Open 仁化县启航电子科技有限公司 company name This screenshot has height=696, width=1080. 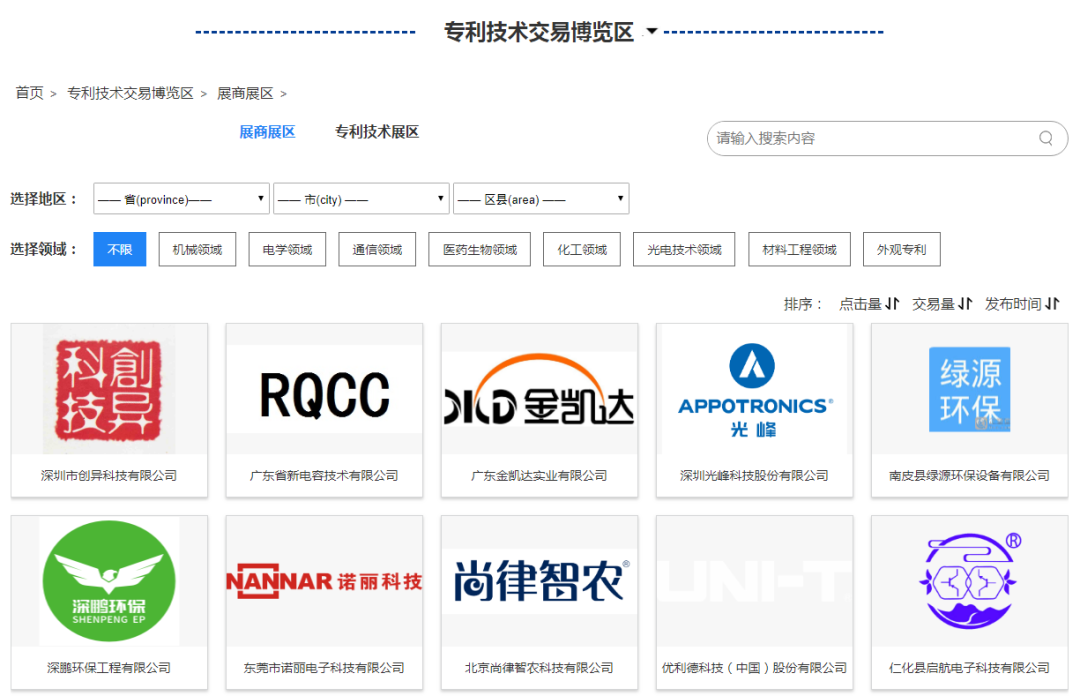[970, 668]
